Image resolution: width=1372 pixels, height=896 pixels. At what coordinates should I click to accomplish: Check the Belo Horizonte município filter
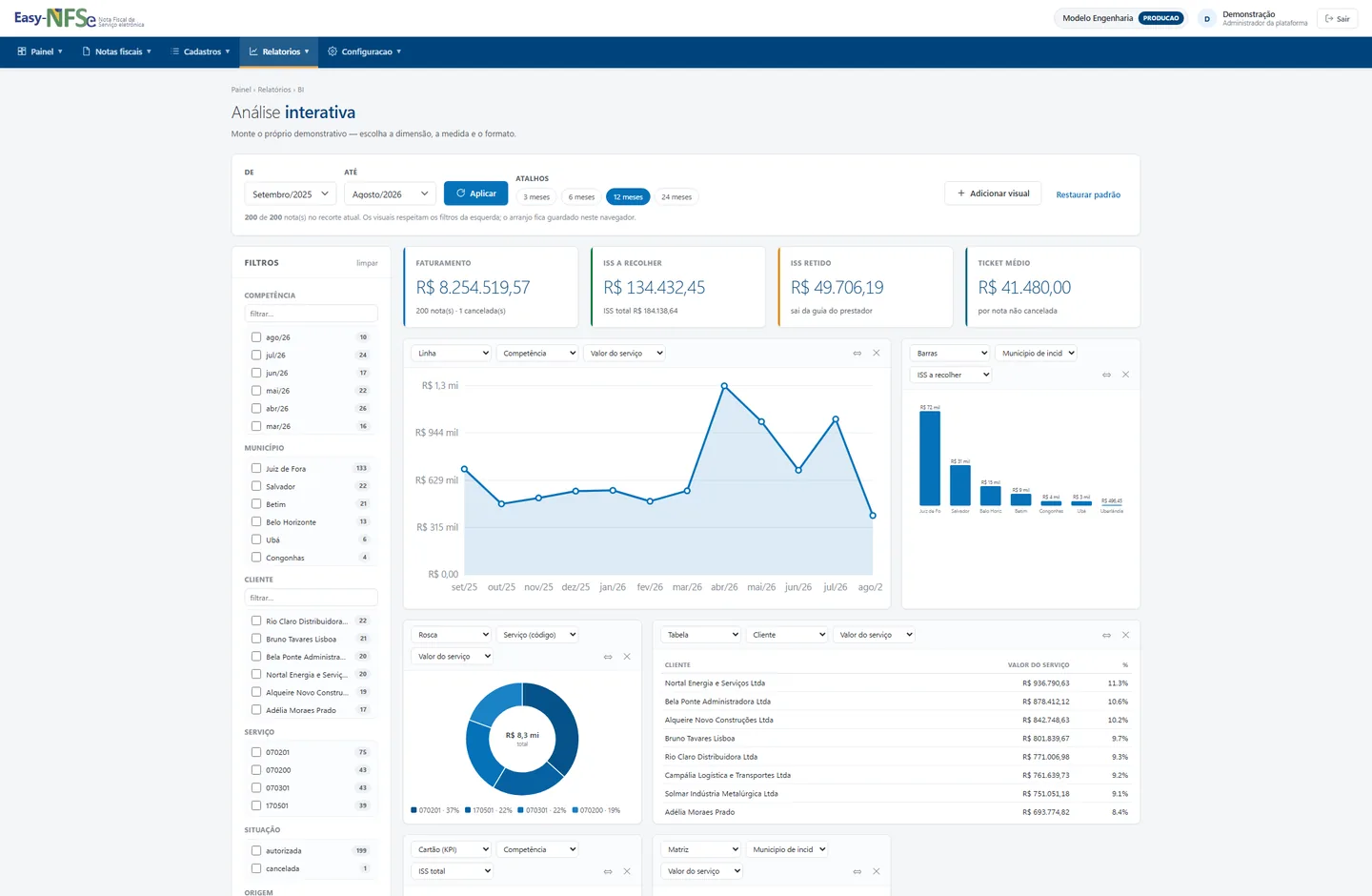pos(256,521)
